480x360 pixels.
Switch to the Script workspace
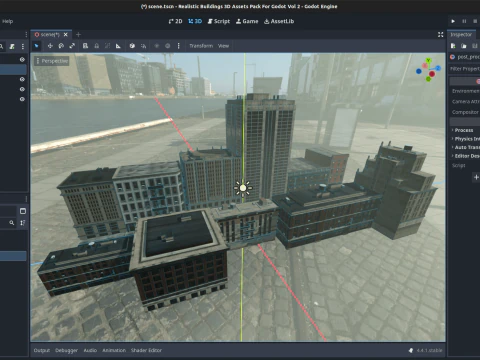(219, 21)
